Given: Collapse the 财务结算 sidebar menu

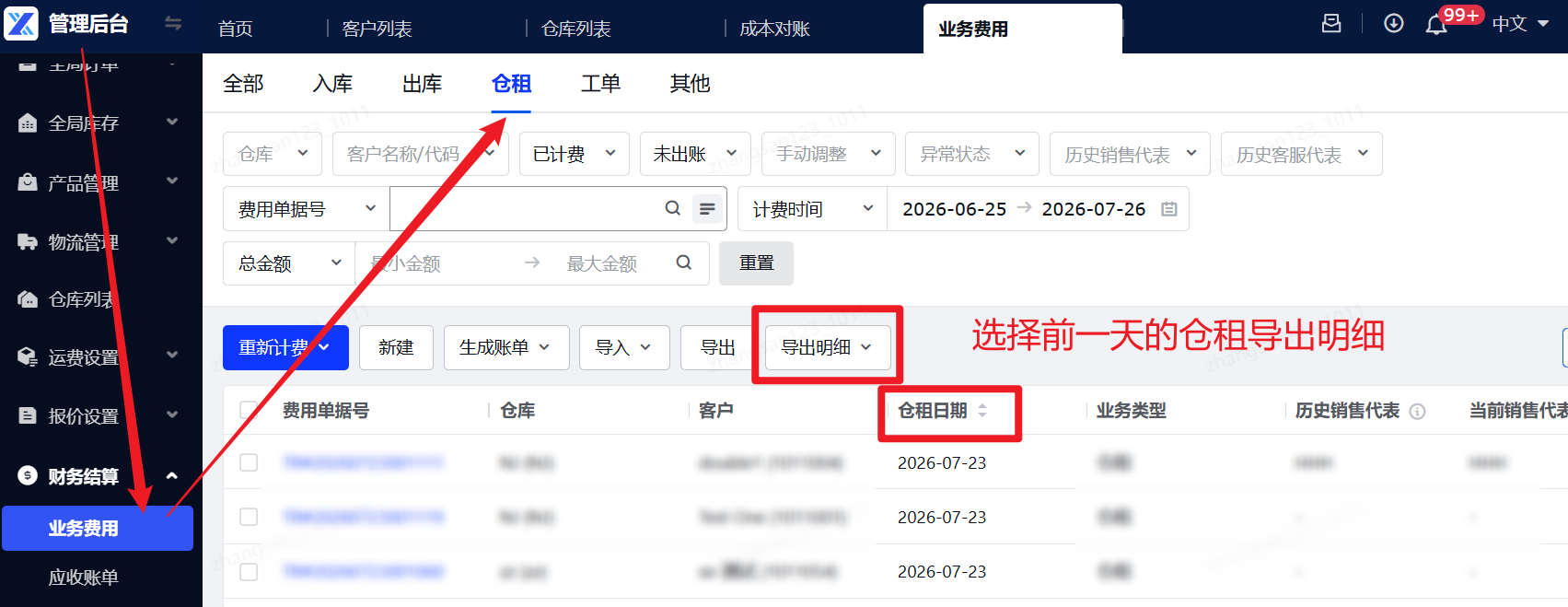Looking at the screenshot, I should coord(172,475).
